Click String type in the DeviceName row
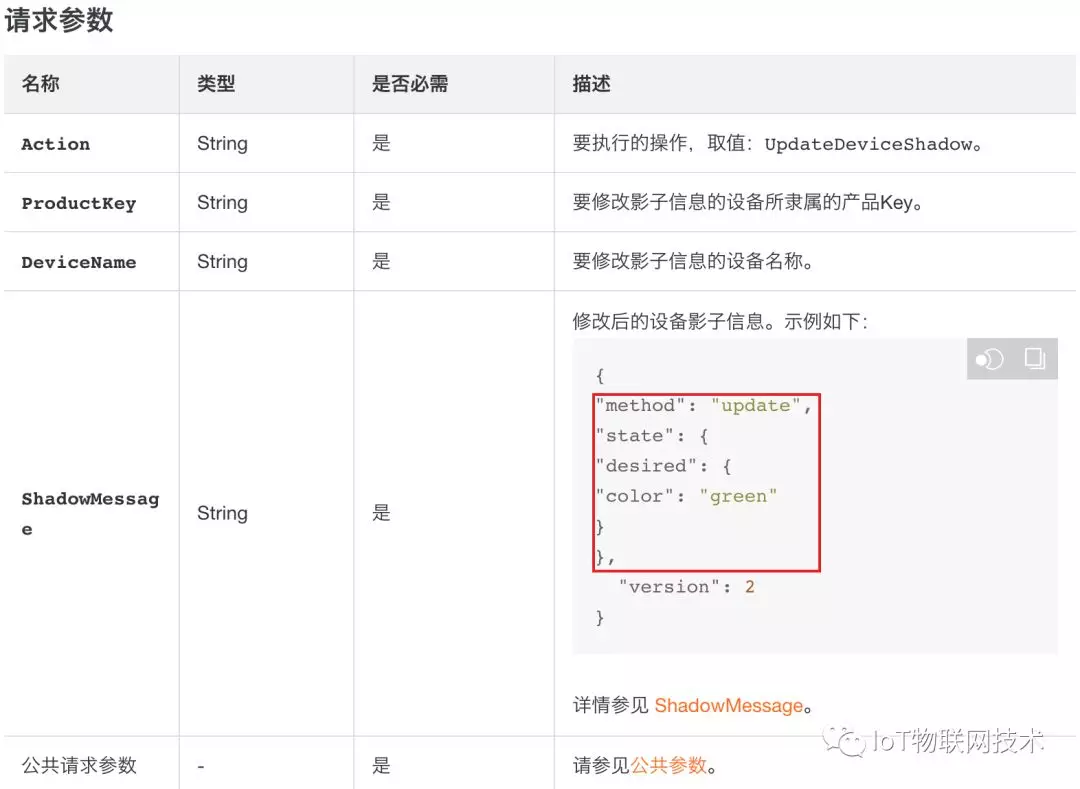This screenshot has height=789, width=1080. (x=222, y=262)
